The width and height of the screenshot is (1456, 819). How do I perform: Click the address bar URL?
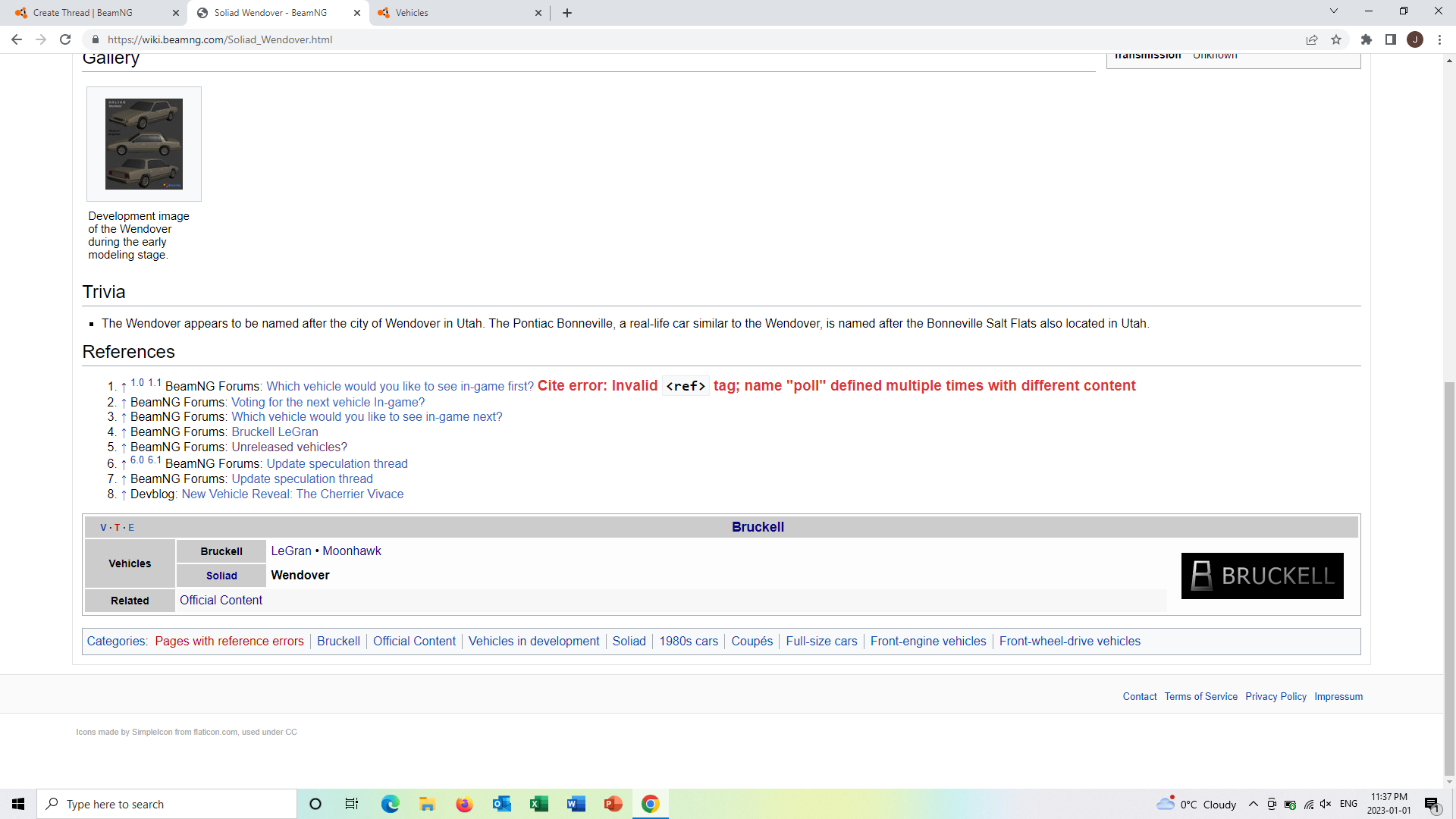(x=220, y=39)
